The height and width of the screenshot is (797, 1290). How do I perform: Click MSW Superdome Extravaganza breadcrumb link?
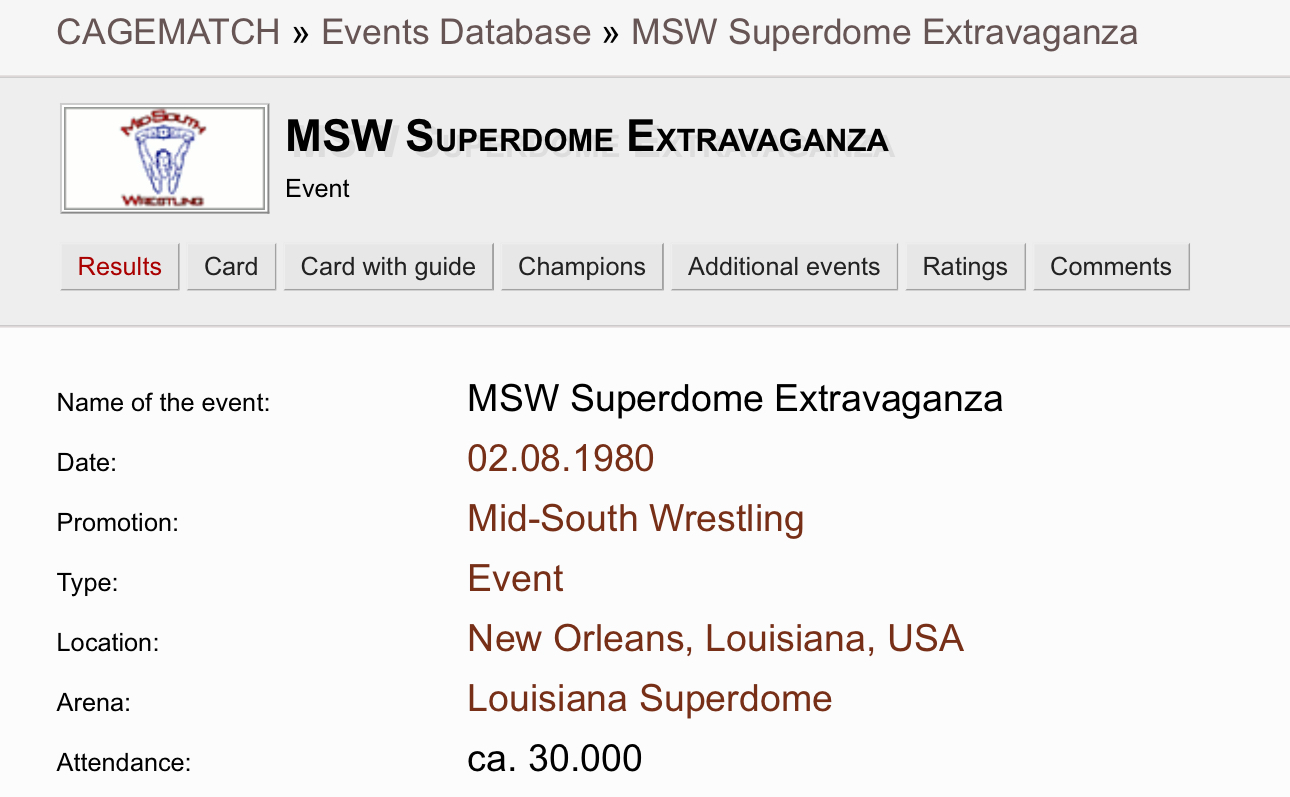884,32
